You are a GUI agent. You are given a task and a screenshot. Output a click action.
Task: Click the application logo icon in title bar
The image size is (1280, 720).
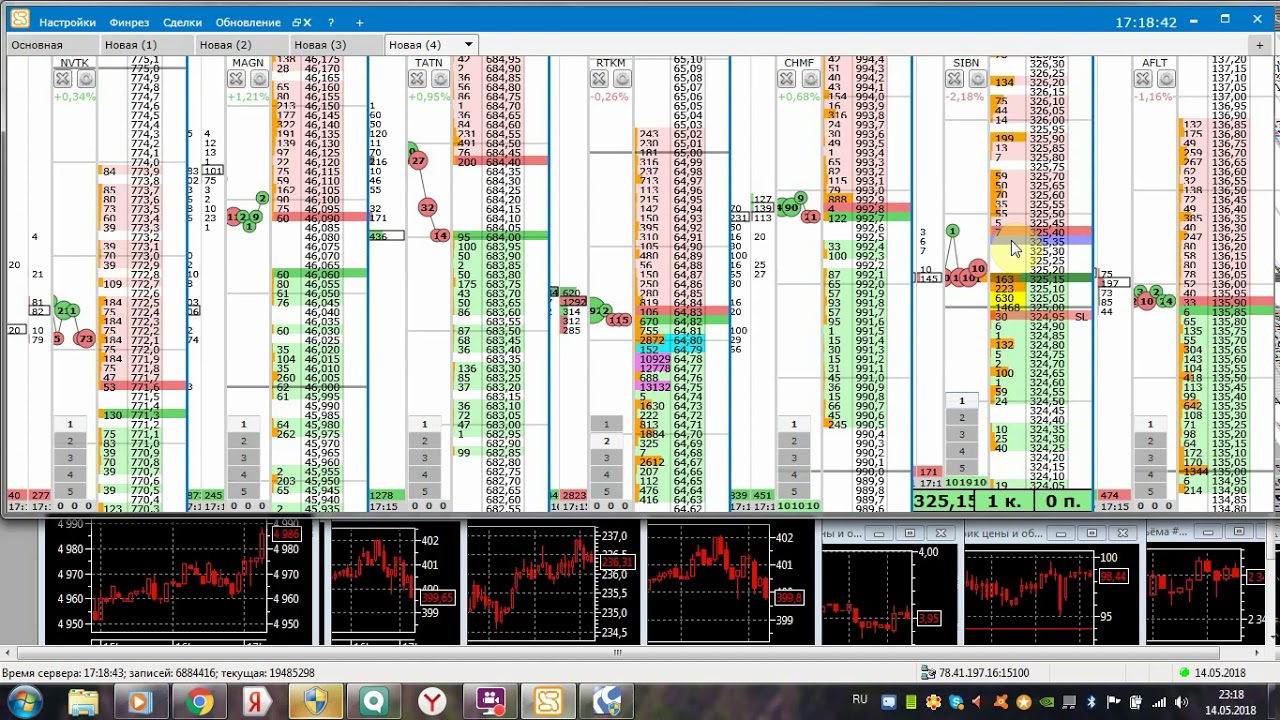click(x=19, y=19)
